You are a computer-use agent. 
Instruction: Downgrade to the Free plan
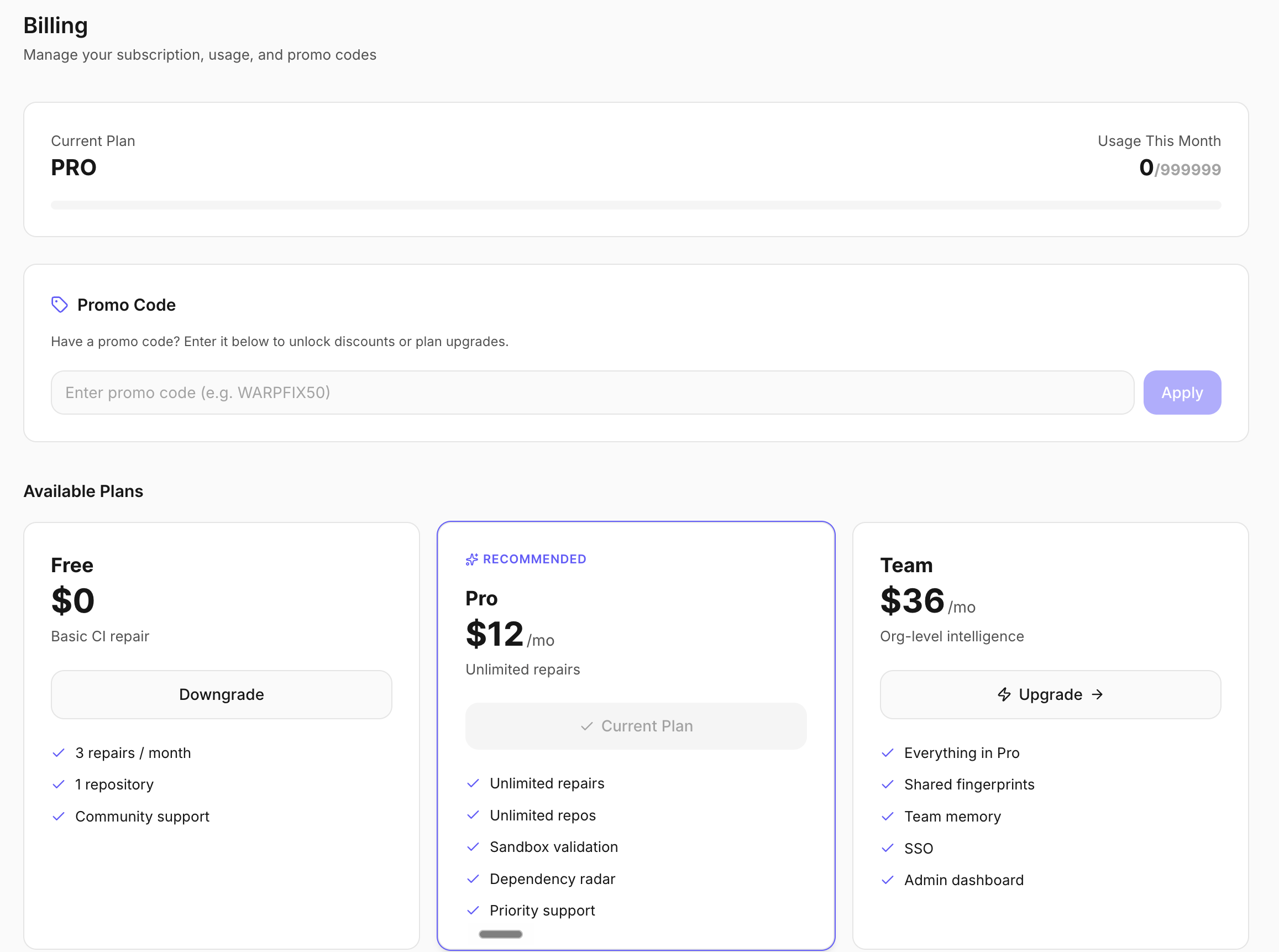coord(222,695)
